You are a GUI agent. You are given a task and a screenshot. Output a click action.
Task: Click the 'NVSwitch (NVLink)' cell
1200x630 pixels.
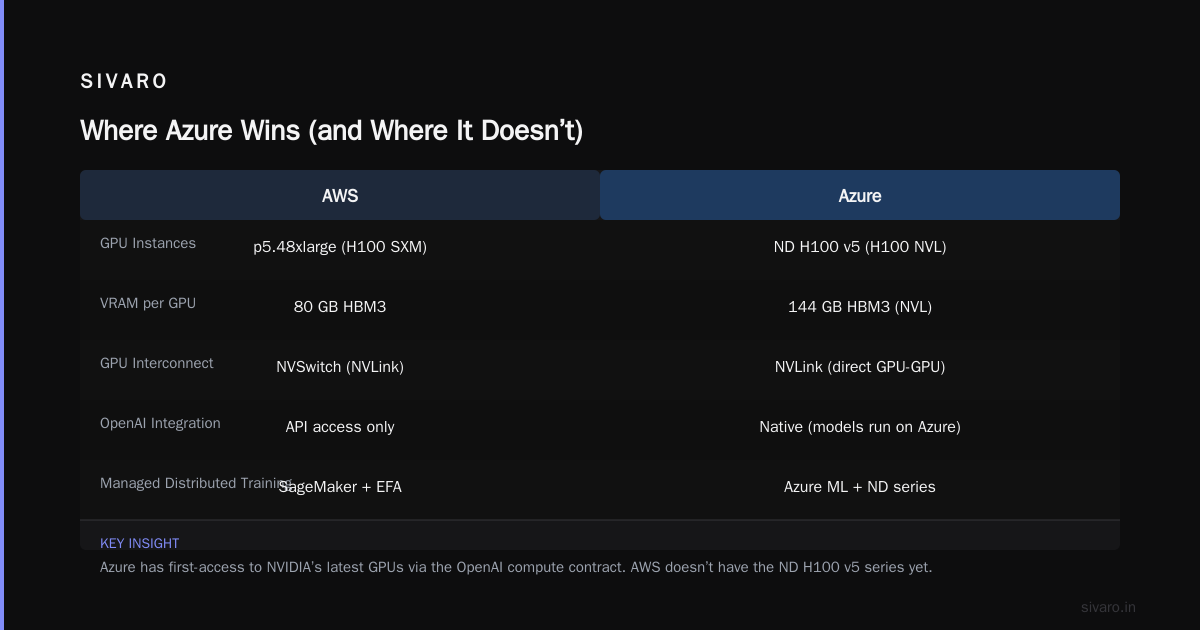pyautogui.click(x=340, y=367)
